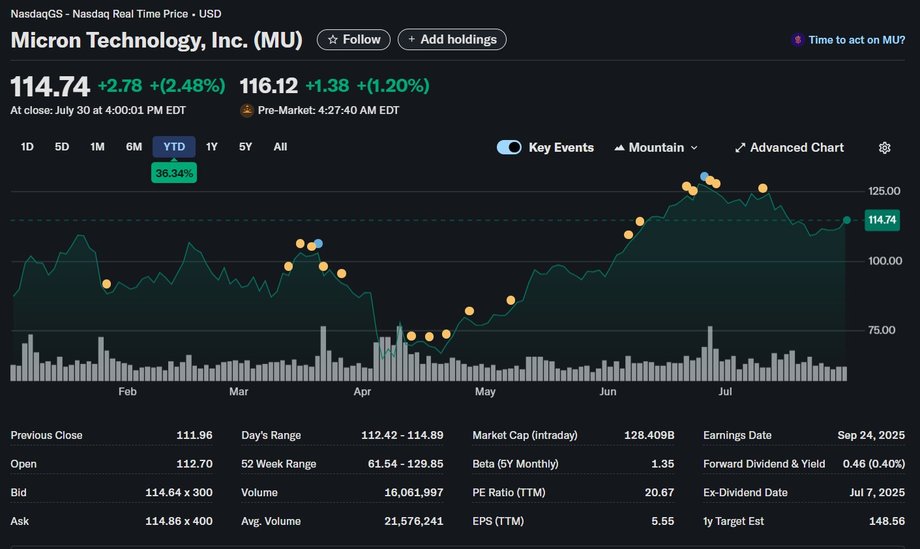Screen dimensions: 920x549
Task: Click the key event marker in mid July
Action: [762, 188]
